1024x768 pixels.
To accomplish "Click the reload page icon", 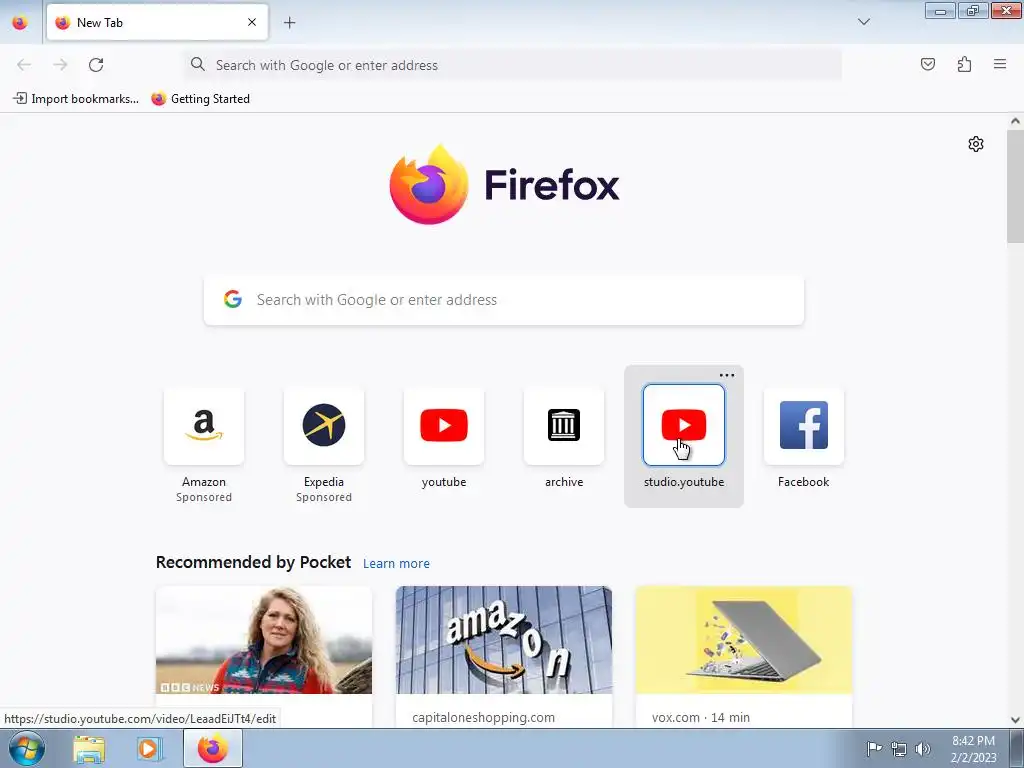I will coord(96,65).
